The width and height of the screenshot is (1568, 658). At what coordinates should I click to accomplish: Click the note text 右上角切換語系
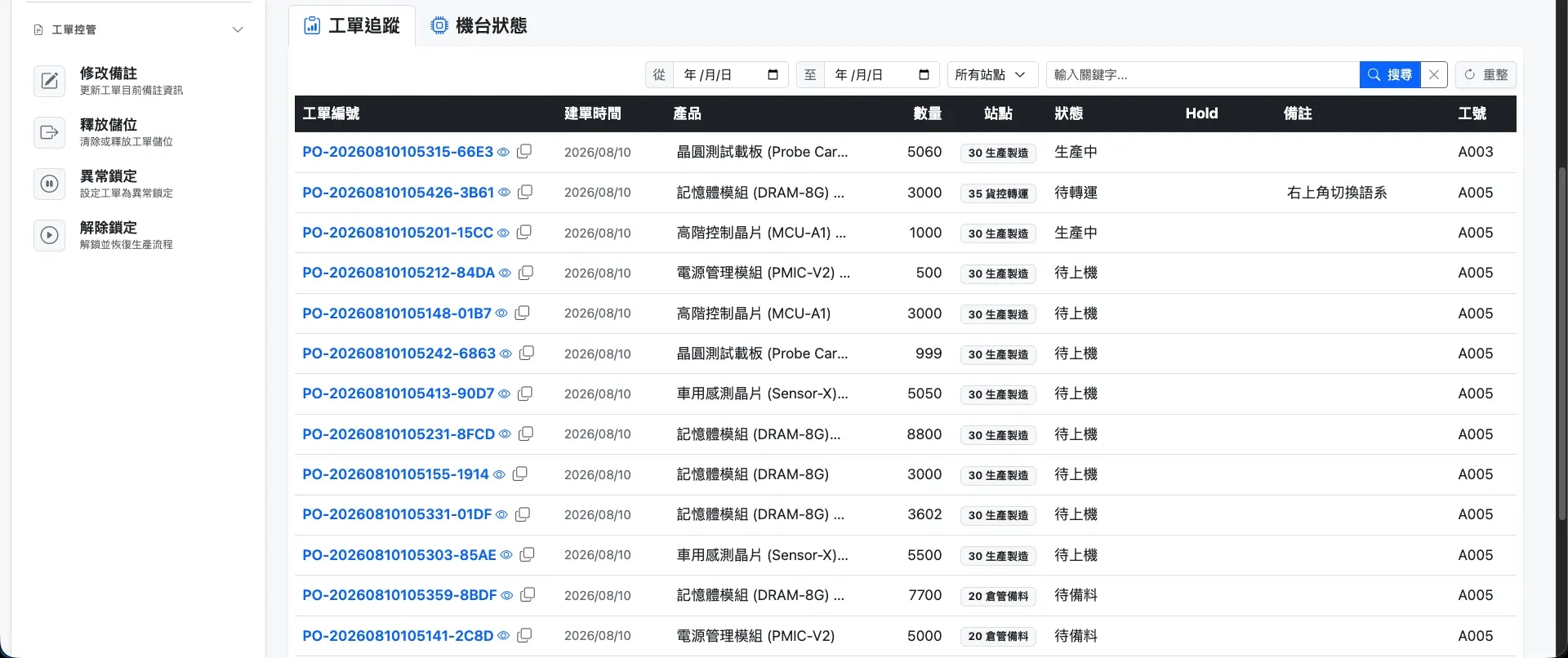tap(1337, 193)
